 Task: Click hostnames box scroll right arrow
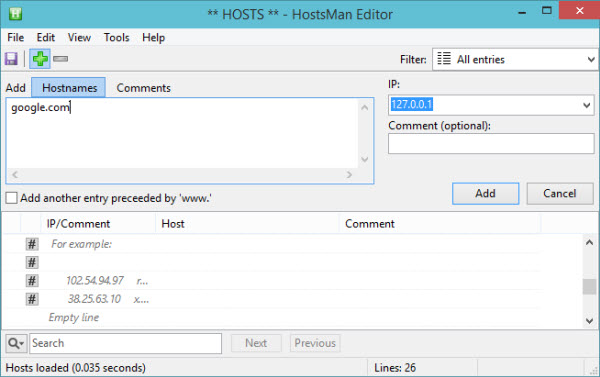(349, 175)
